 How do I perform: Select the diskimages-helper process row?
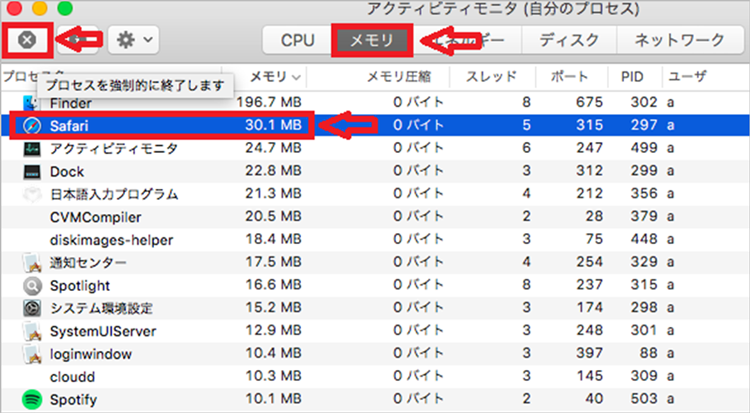[375, 240]
